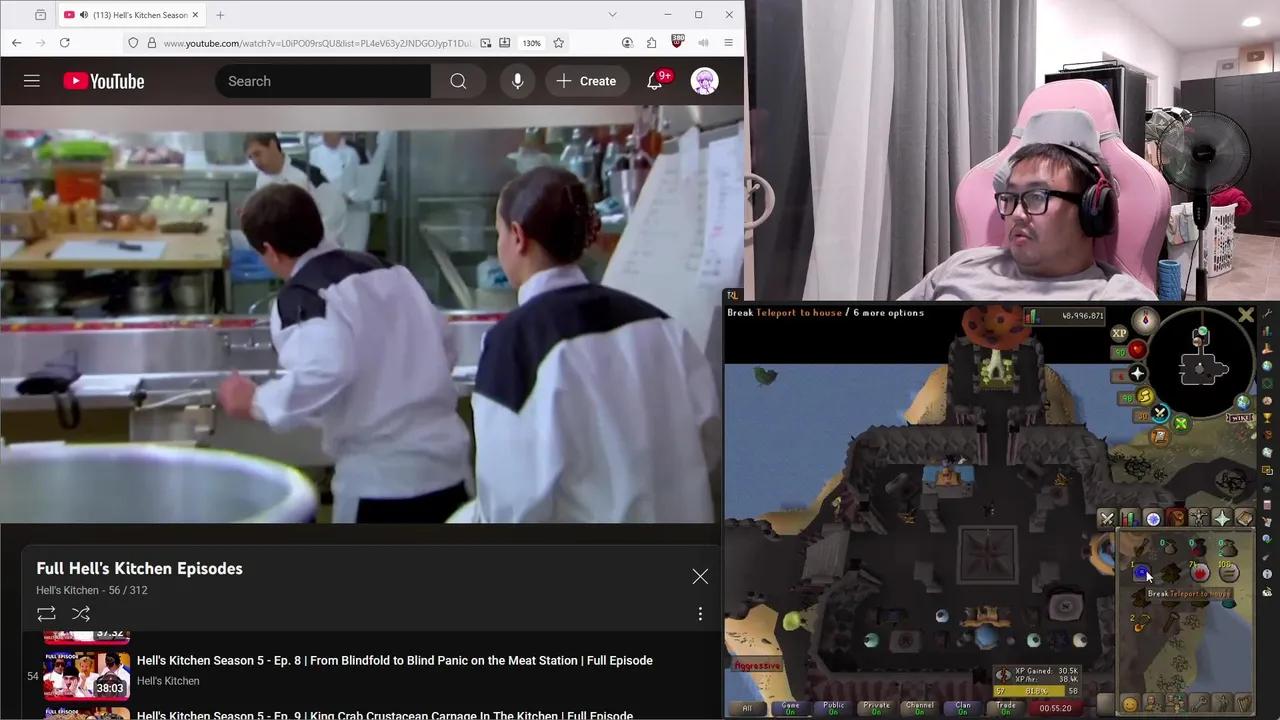Click the Teleport to house tablet in inventory
This screenshot has width=1280, height=720.
click(1141, 572)
